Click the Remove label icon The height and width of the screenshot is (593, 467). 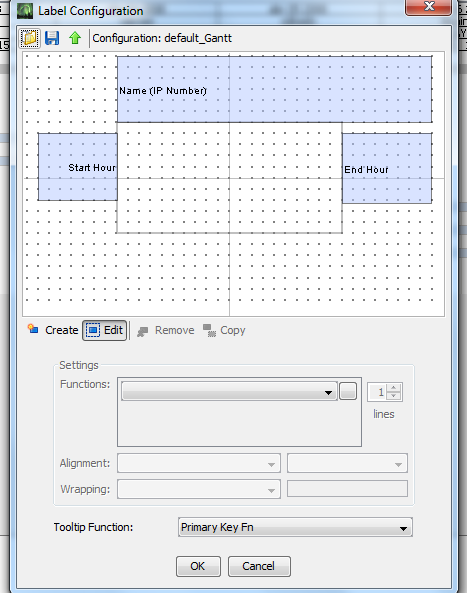(143, 332)
